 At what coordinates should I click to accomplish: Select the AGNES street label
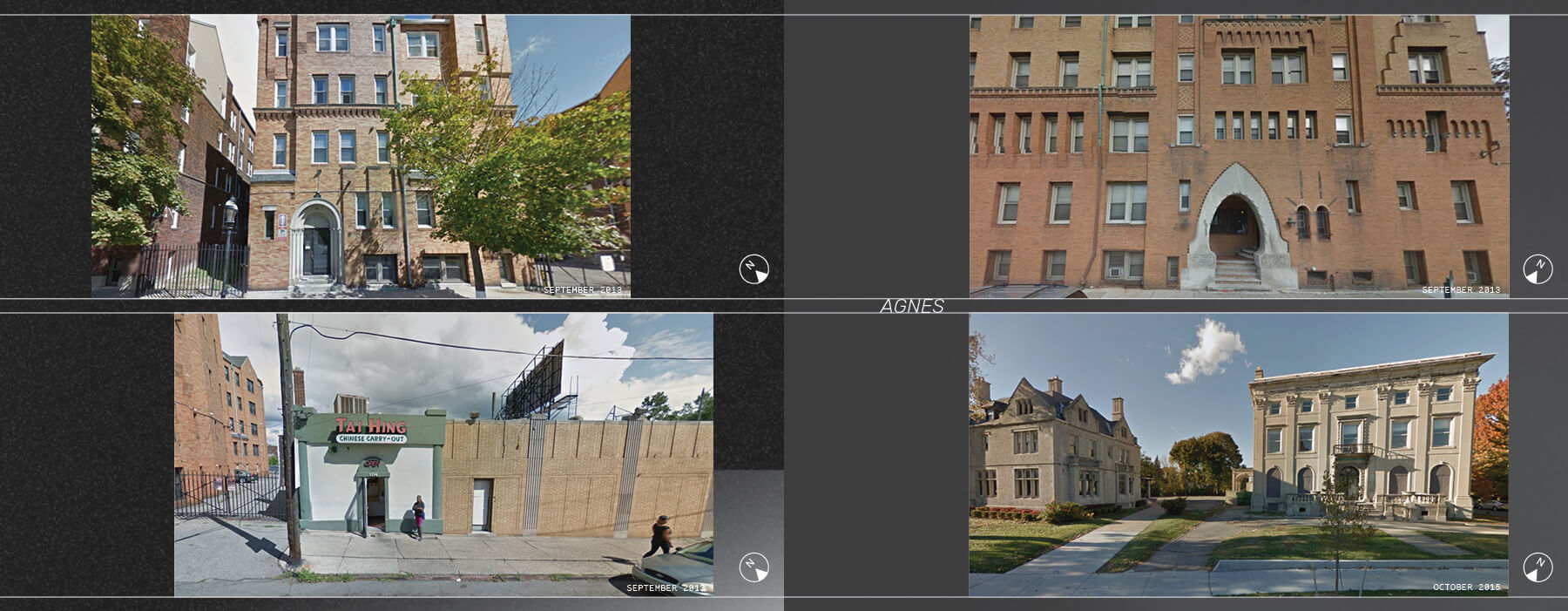911,306
